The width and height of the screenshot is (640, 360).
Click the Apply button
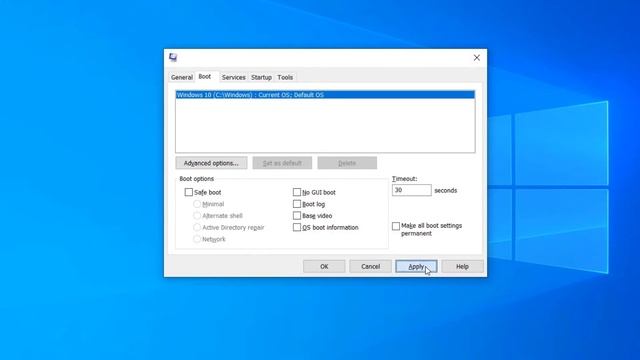pyautogui.click(x=416, y=267)
